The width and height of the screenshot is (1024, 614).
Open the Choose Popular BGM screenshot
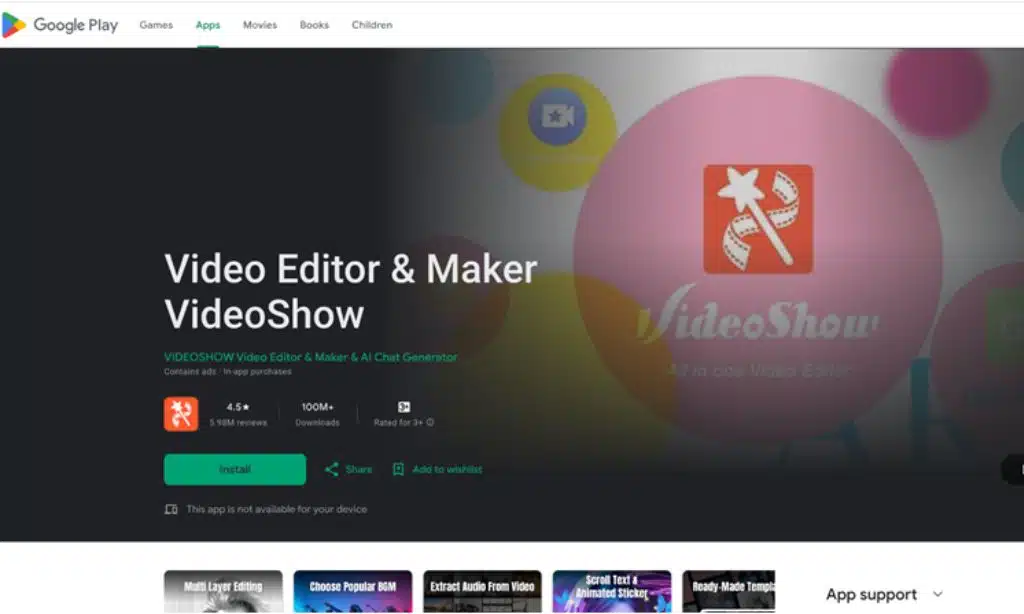click(x=353, y=591)
